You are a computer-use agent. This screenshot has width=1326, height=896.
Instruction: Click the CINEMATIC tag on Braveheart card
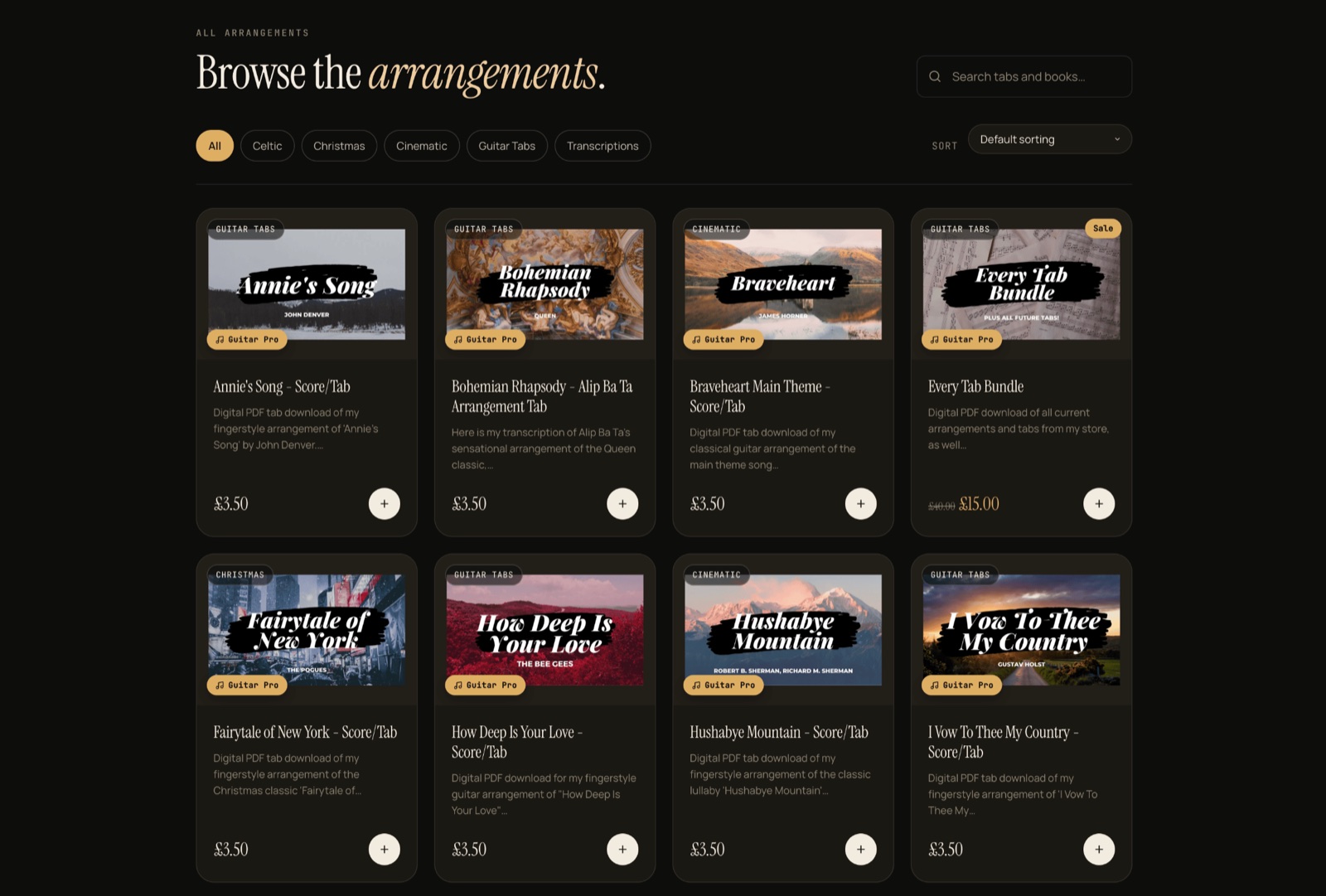pyautogui.click(x=717, y=229)
